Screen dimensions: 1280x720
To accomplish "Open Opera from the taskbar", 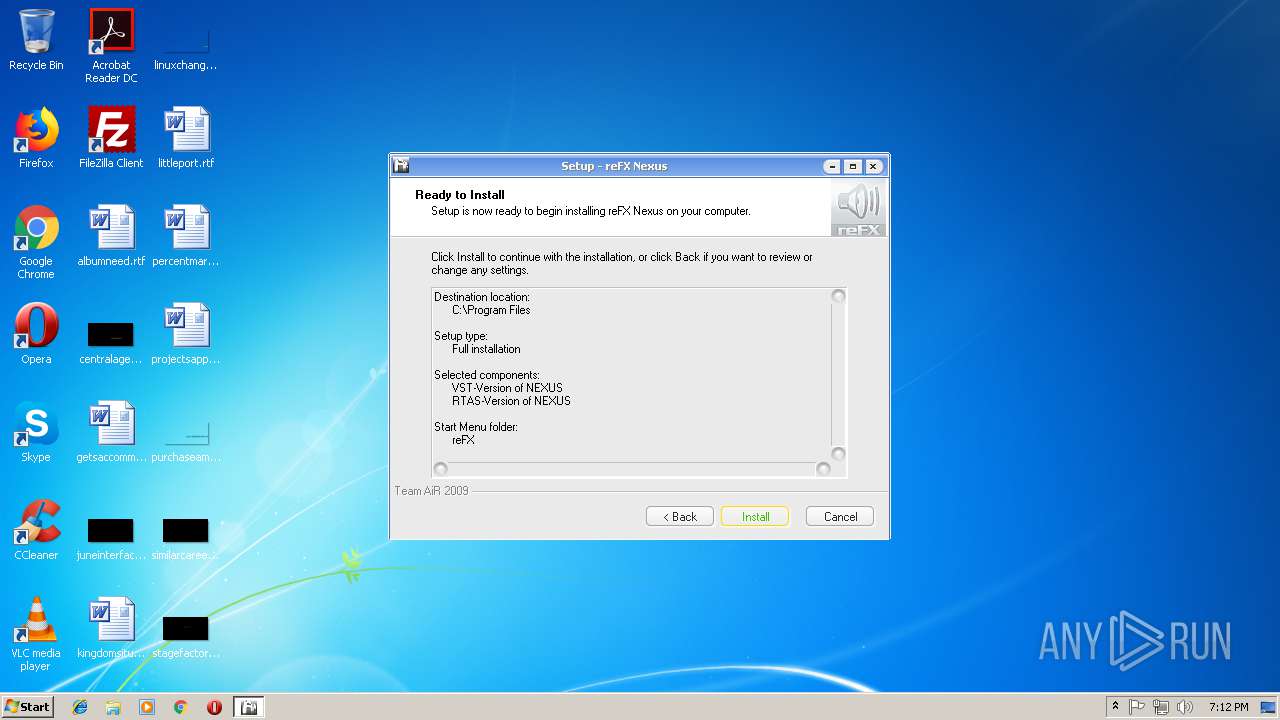I will (x=214, y=707).
